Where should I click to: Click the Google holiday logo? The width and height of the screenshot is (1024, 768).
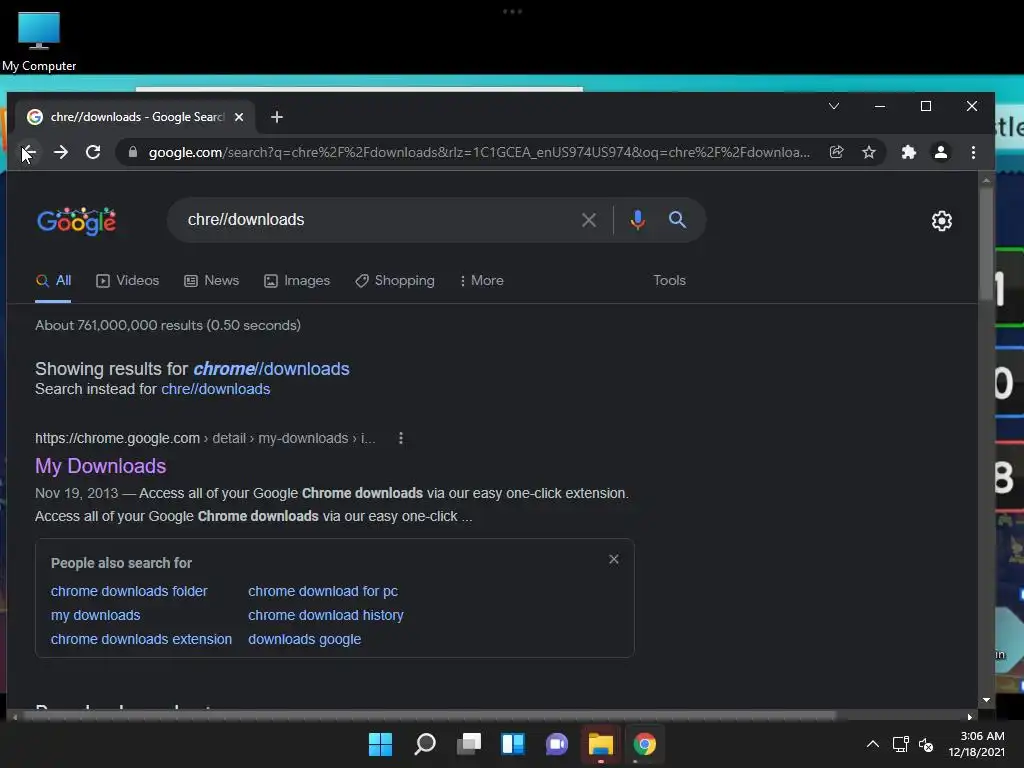tap(77, 221)
